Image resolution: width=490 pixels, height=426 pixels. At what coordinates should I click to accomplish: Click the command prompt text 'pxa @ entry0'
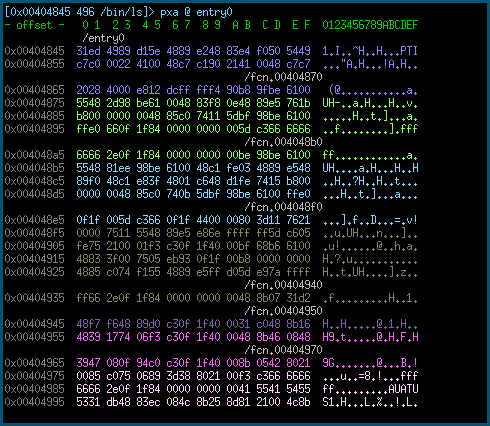196,12
